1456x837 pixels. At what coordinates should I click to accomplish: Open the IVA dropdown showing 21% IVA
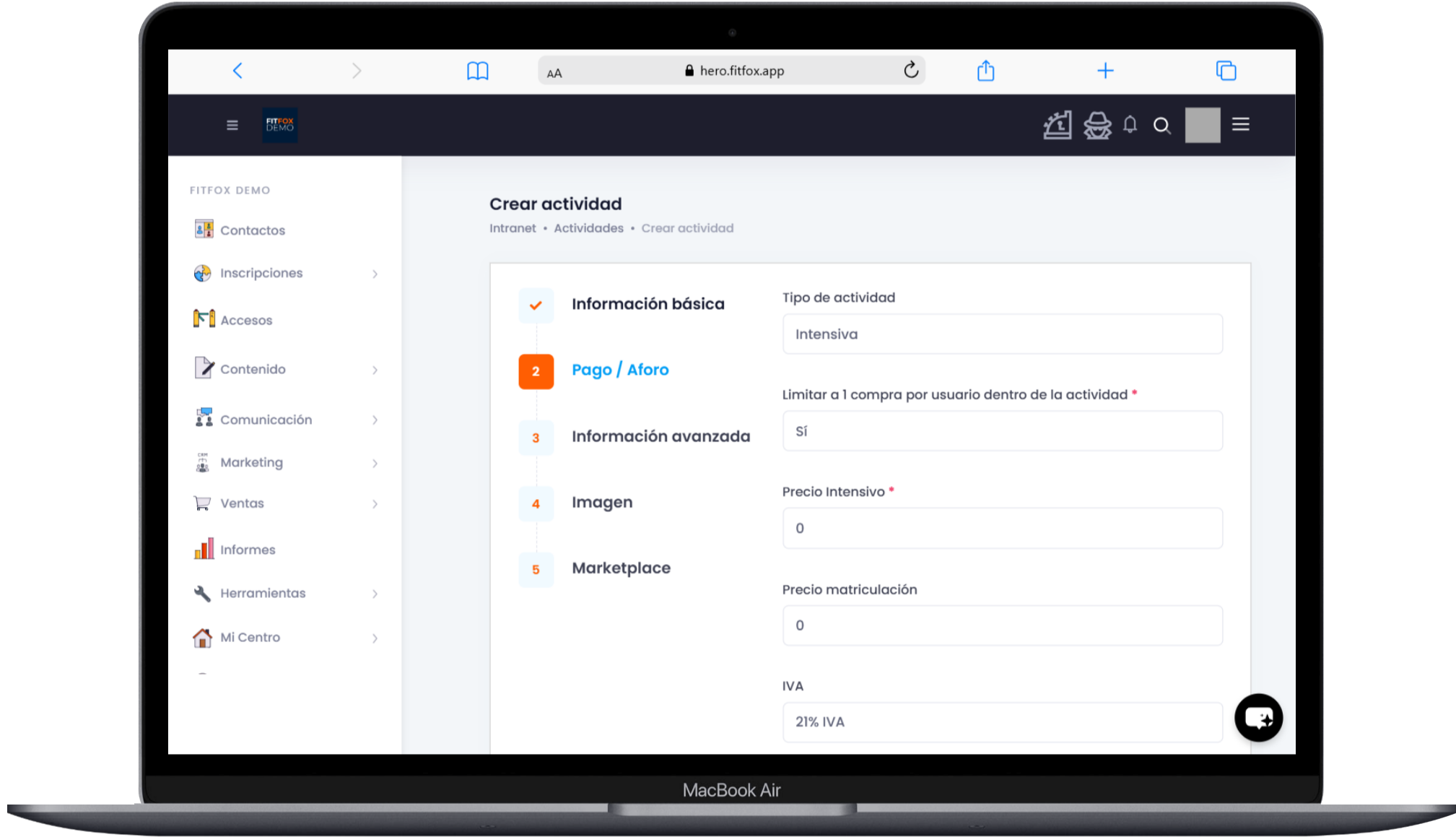[1002, 722]
